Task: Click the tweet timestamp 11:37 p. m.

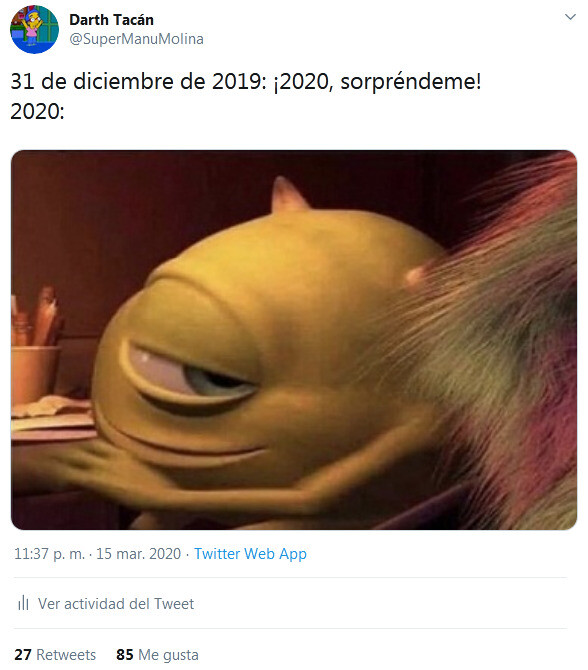Action: pos(50,554)
